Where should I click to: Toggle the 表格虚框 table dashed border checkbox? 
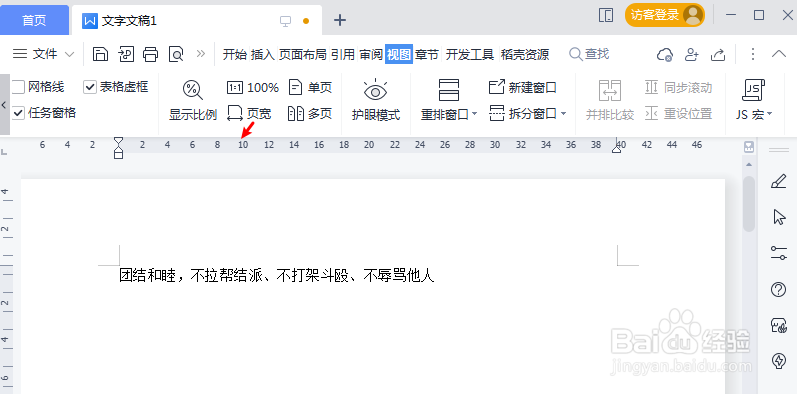coord(90,87)
